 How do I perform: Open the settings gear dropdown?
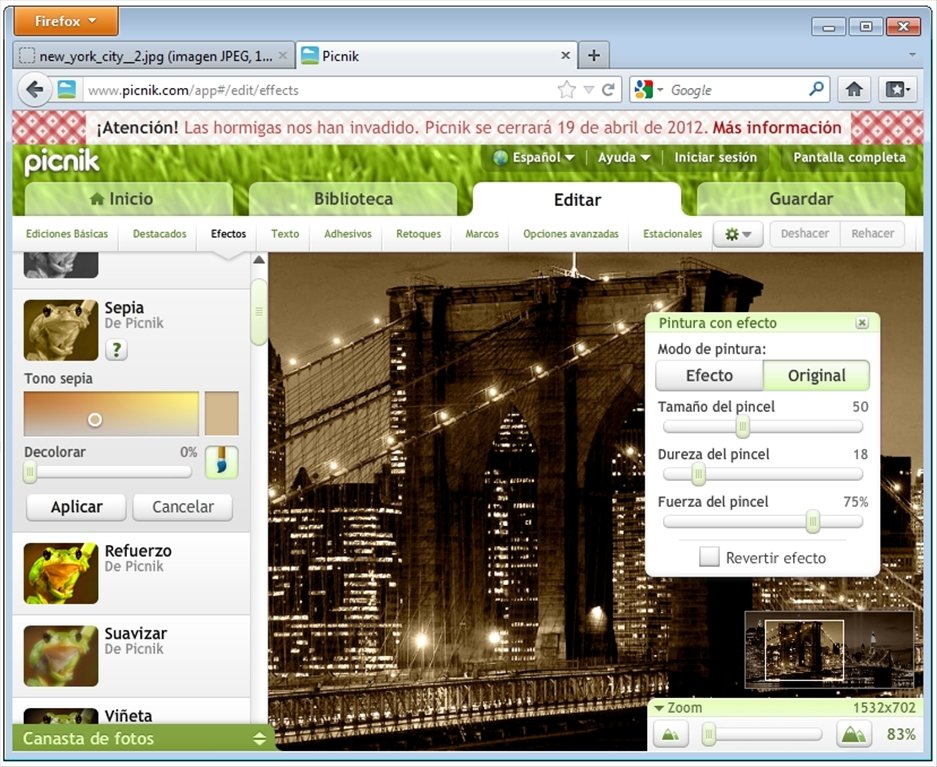[738, 234]
